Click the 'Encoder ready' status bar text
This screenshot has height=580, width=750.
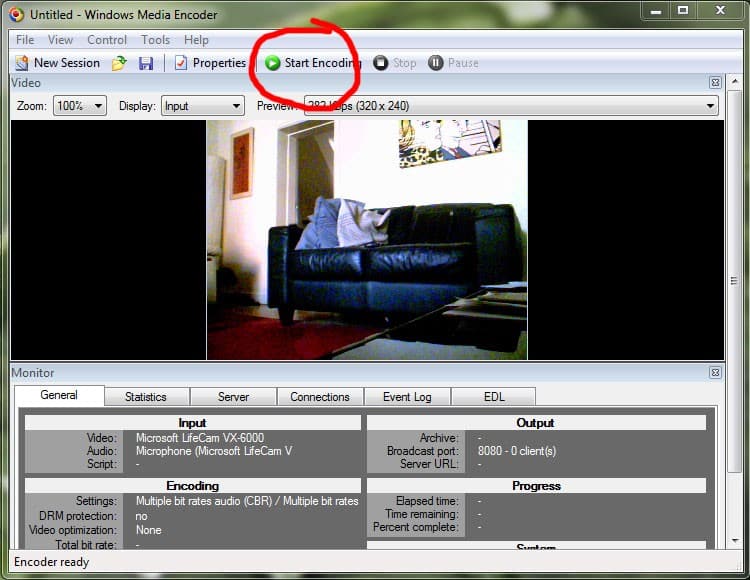52,562
